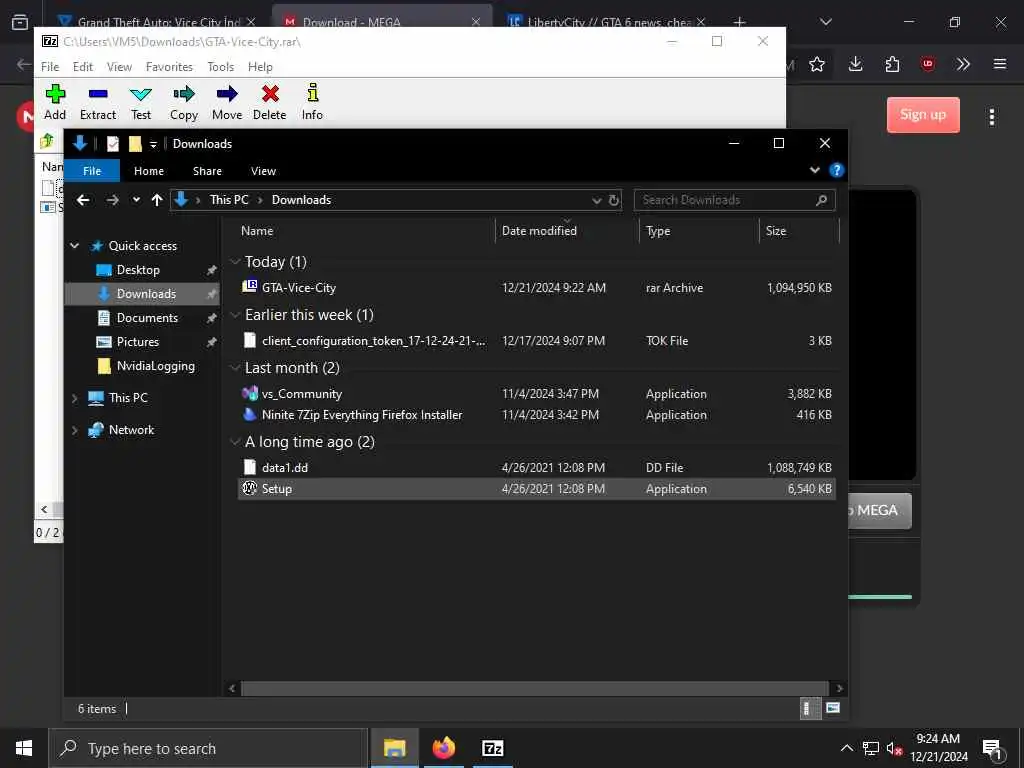Switch to the View ribbon tab in Explorer
The height and width of the screenshot is (768, 1024).
(263, 170)
